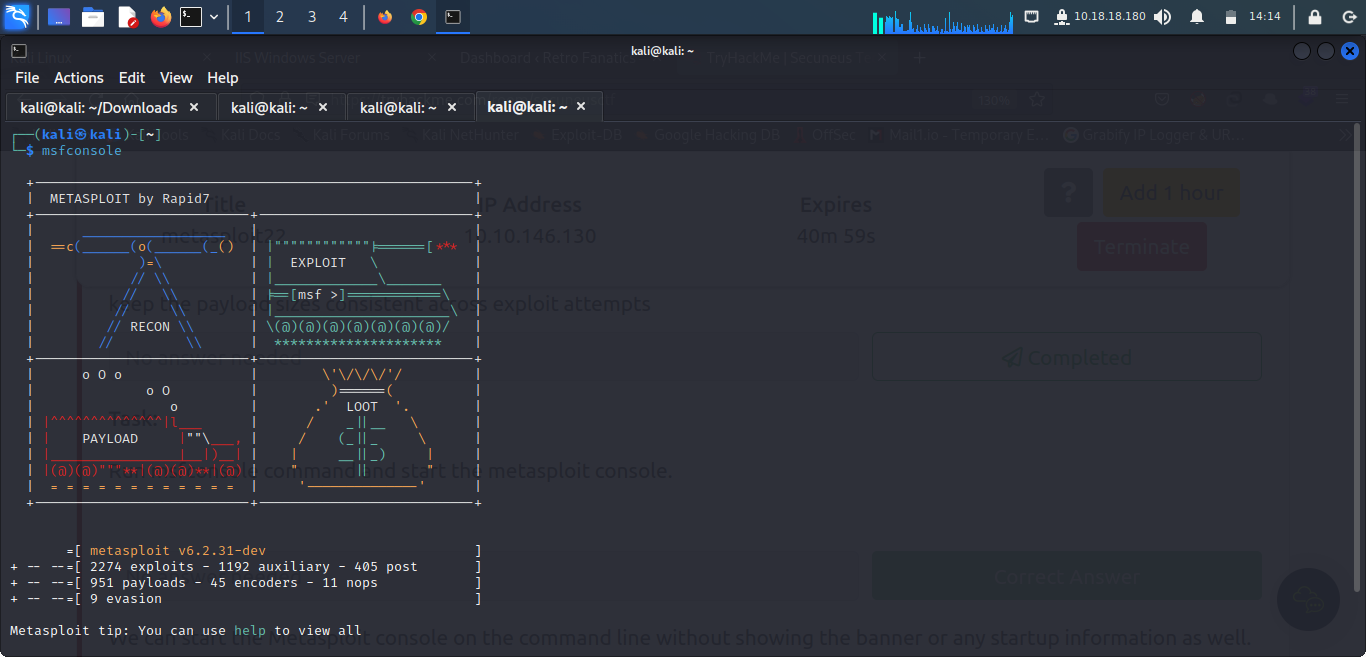This screenshot has width=1366, height=657.
Task: Open the file manager launcher
Action: 93,17
